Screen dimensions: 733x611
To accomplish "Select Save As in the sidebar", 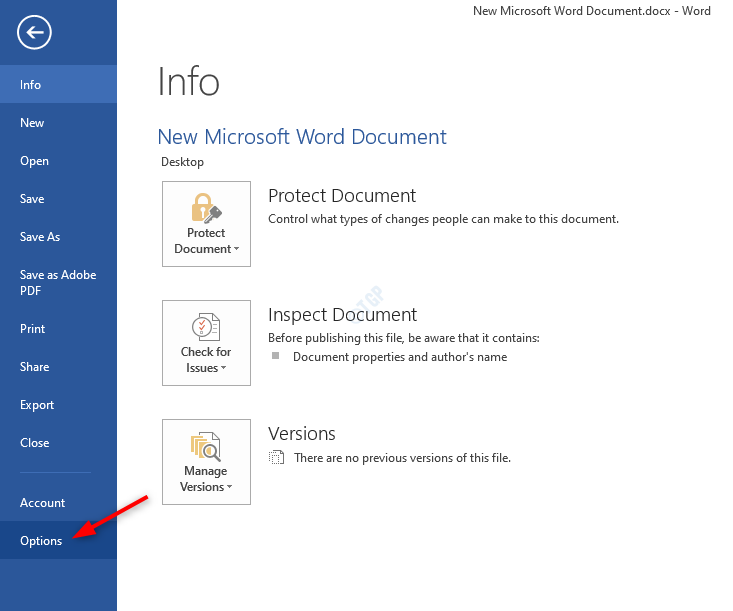I will point(58,237).
